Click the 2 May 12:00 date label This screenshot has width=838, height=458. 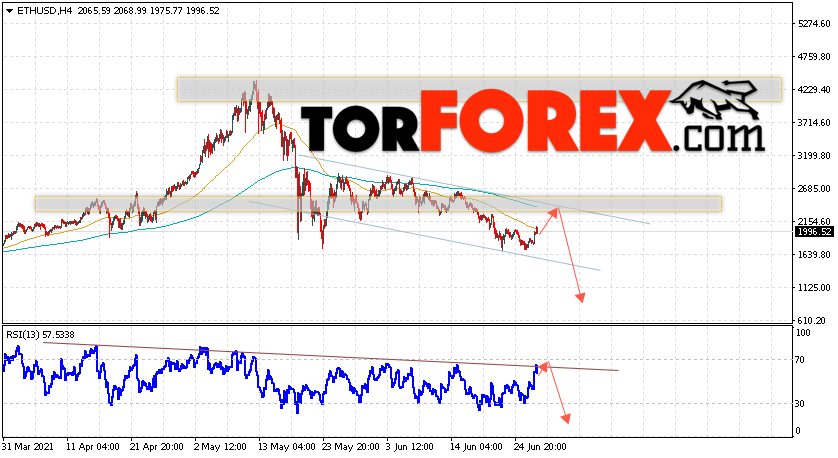tap(220, 447)
